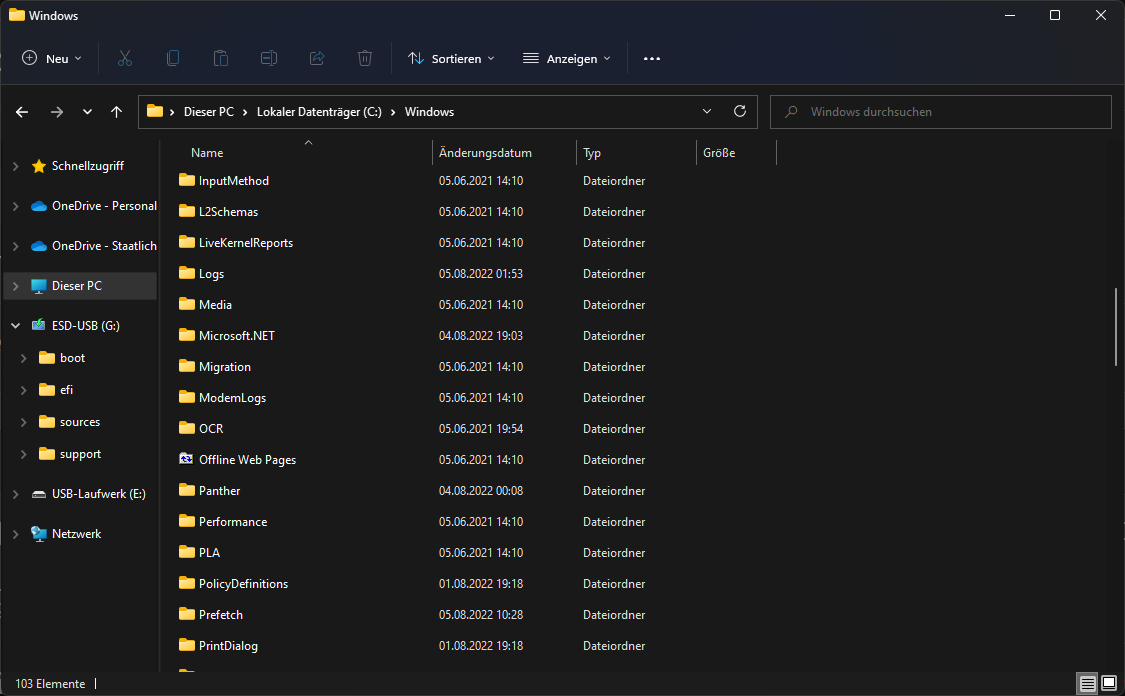Open the three-dots more options menu
This screenshot has height=696, width=1125.
pyautogui.click(x=651, y=59)
